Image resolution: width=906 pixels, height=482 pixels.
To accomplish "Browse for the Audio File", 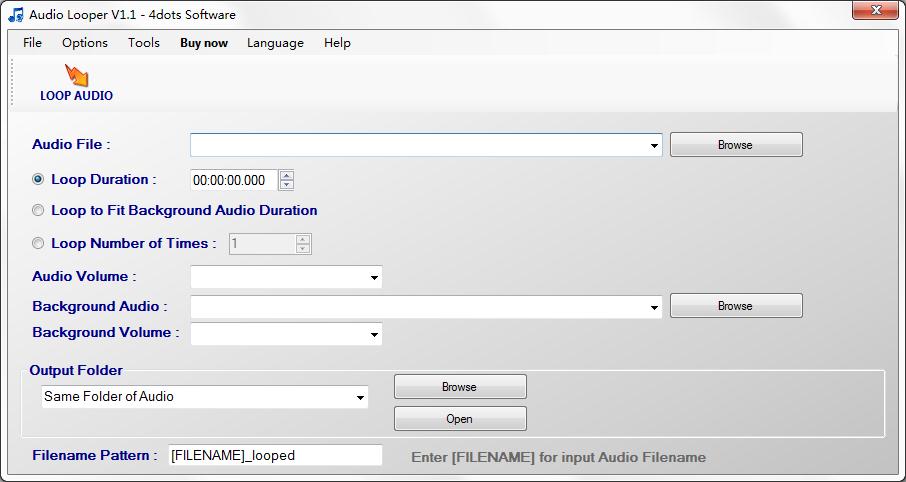I will (x=735, y=145).
